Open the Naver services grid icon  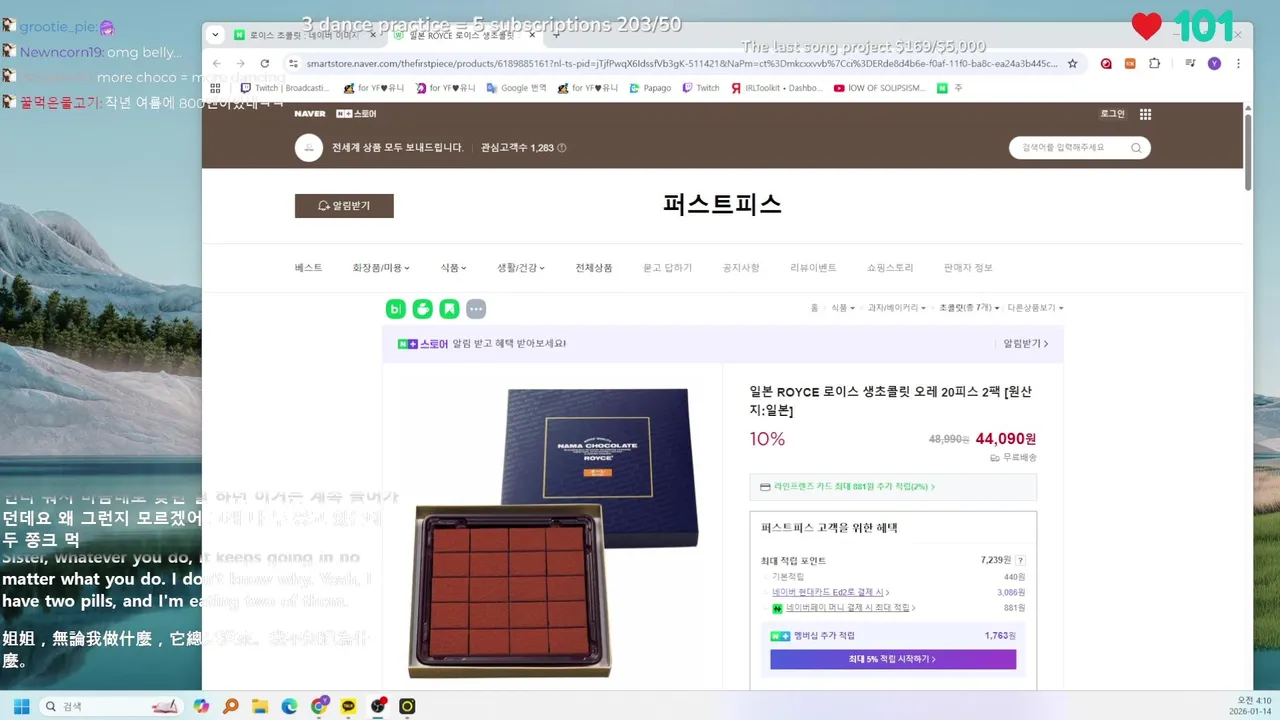click(1145, 114)
